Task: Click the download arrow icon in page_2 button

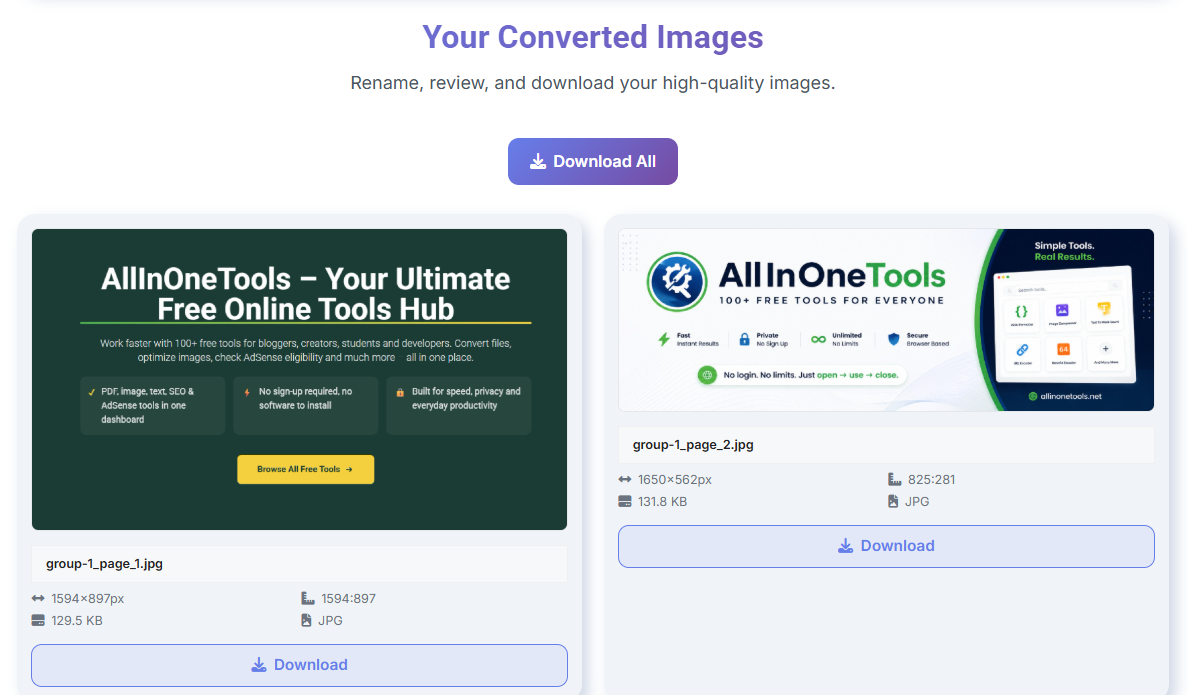Action: (x=846, y=546)
